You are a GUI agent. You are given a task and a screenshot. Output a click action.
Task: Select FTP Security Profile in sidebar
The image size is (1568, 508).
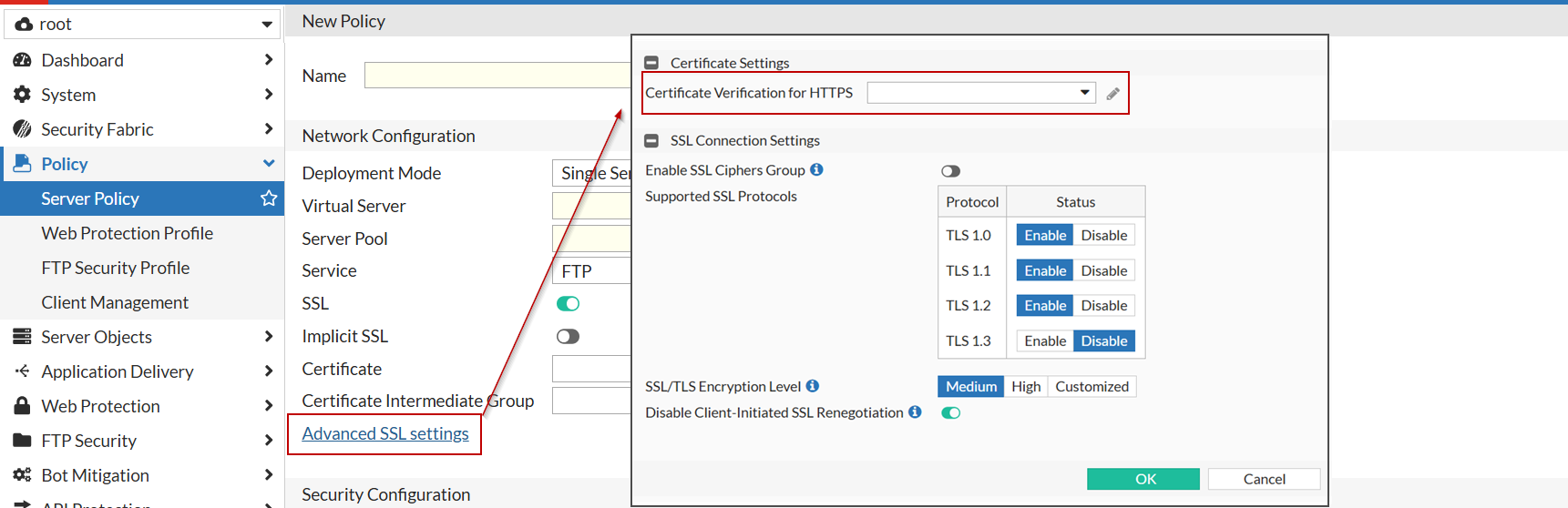(115, 268)
